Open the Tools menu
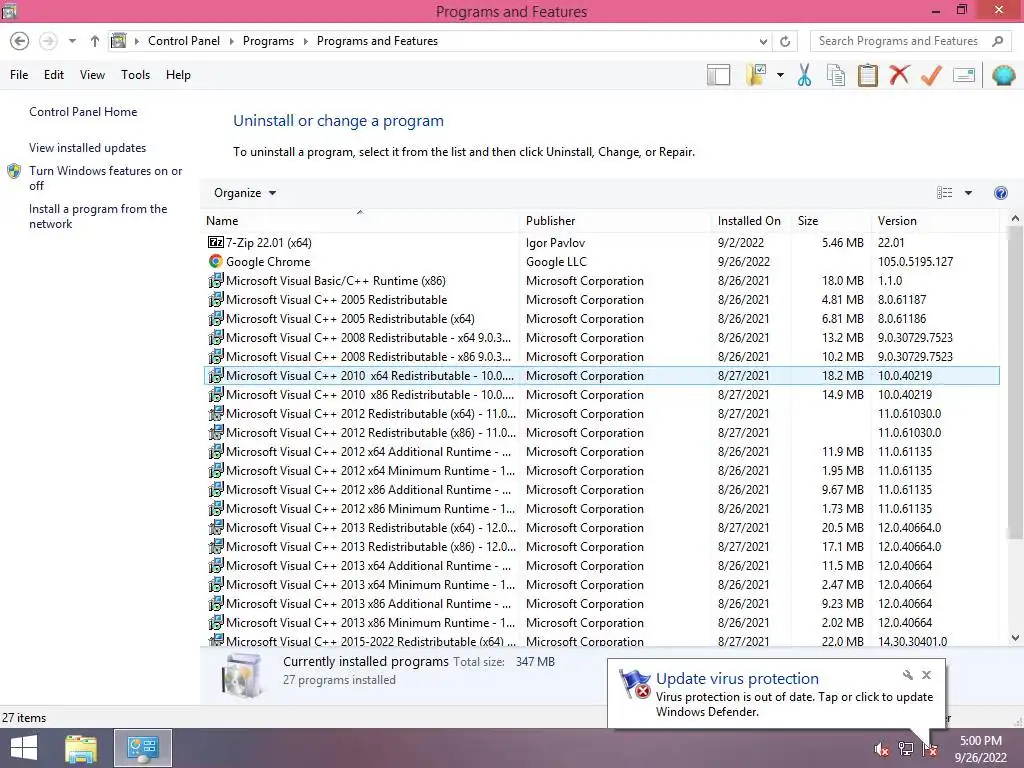Viewport: 1024px width, 768px height. pos(135,75)
